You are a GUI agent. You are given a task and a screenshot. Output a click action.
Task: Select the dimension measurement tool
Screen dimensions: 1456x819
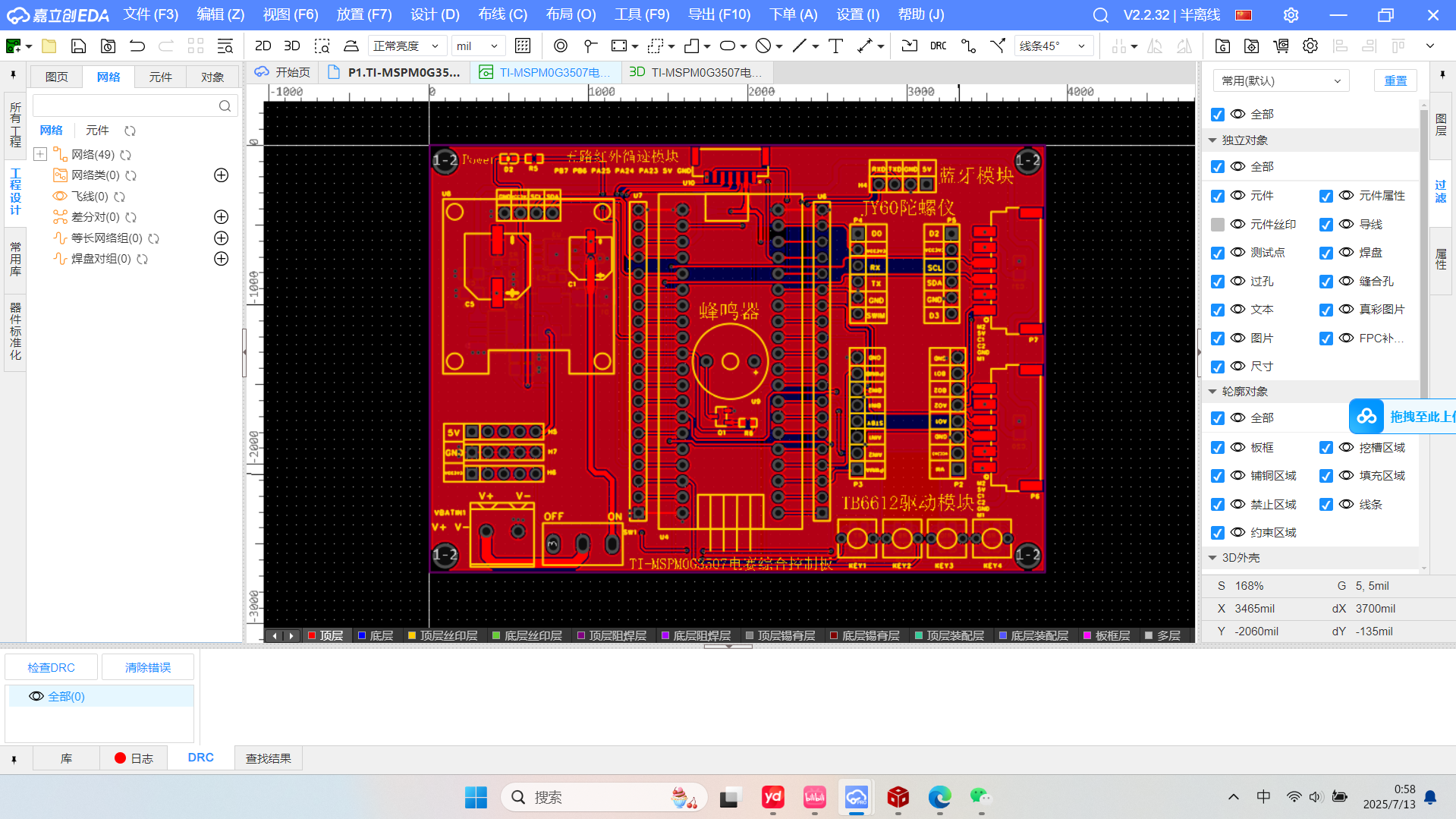866,46
